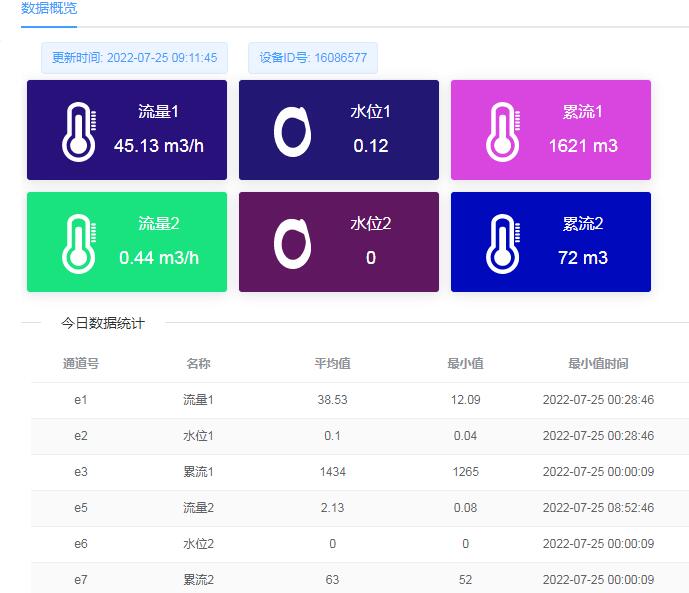This screenshot has height=593, width=689.
Task: Click the 设备ID号 badge
Action: pyautogui.click(x=313, y=58)
